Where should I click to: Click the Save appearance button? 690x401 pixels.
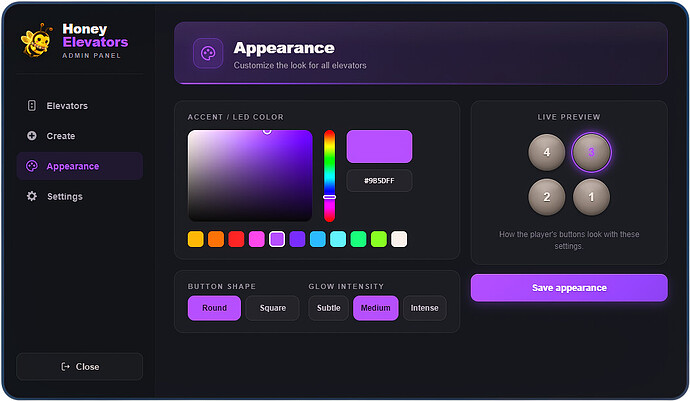569,288
